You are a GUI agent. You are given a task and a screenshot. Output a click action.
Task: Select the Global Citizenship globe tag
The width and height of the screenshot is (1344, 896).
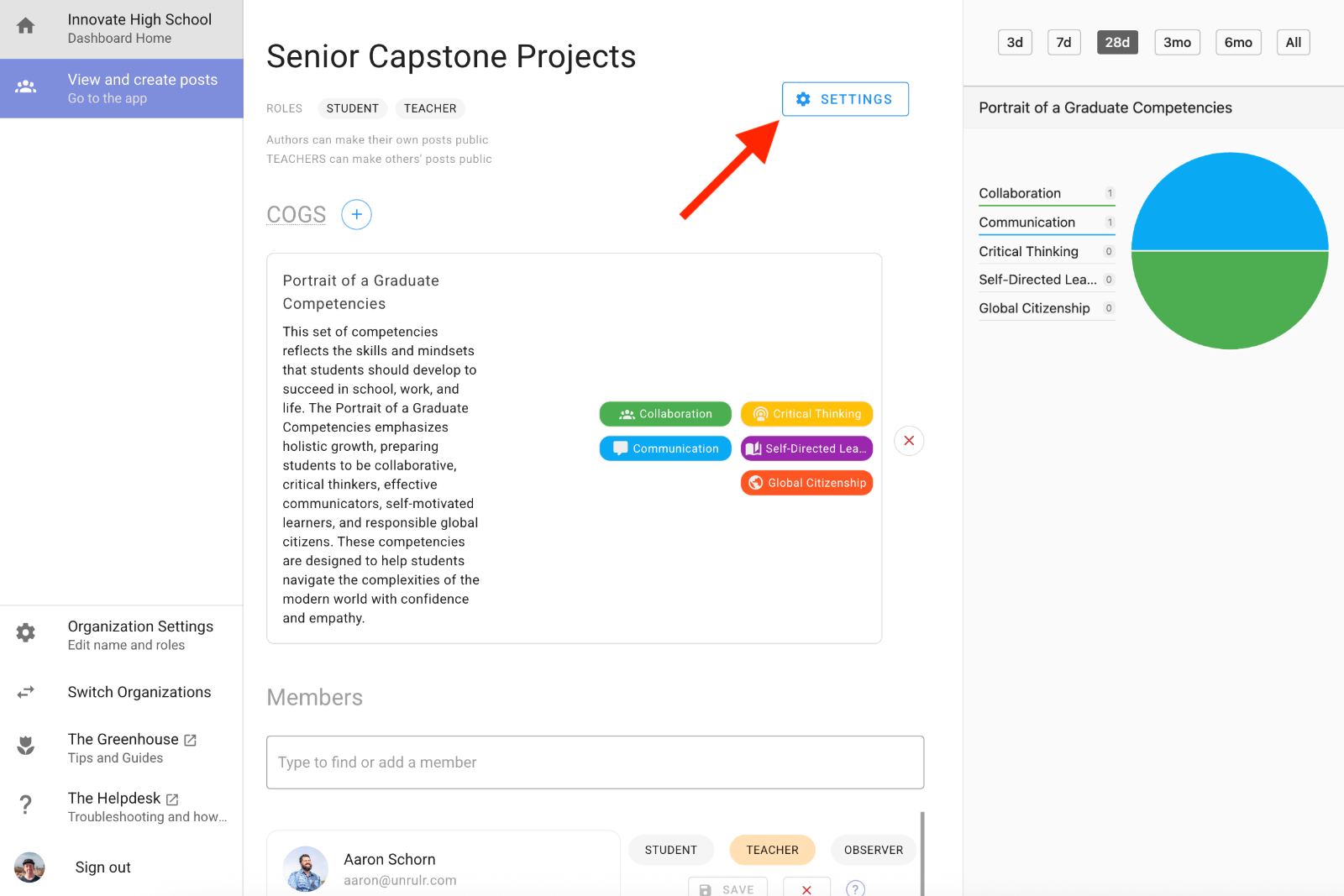pos(806,482)
